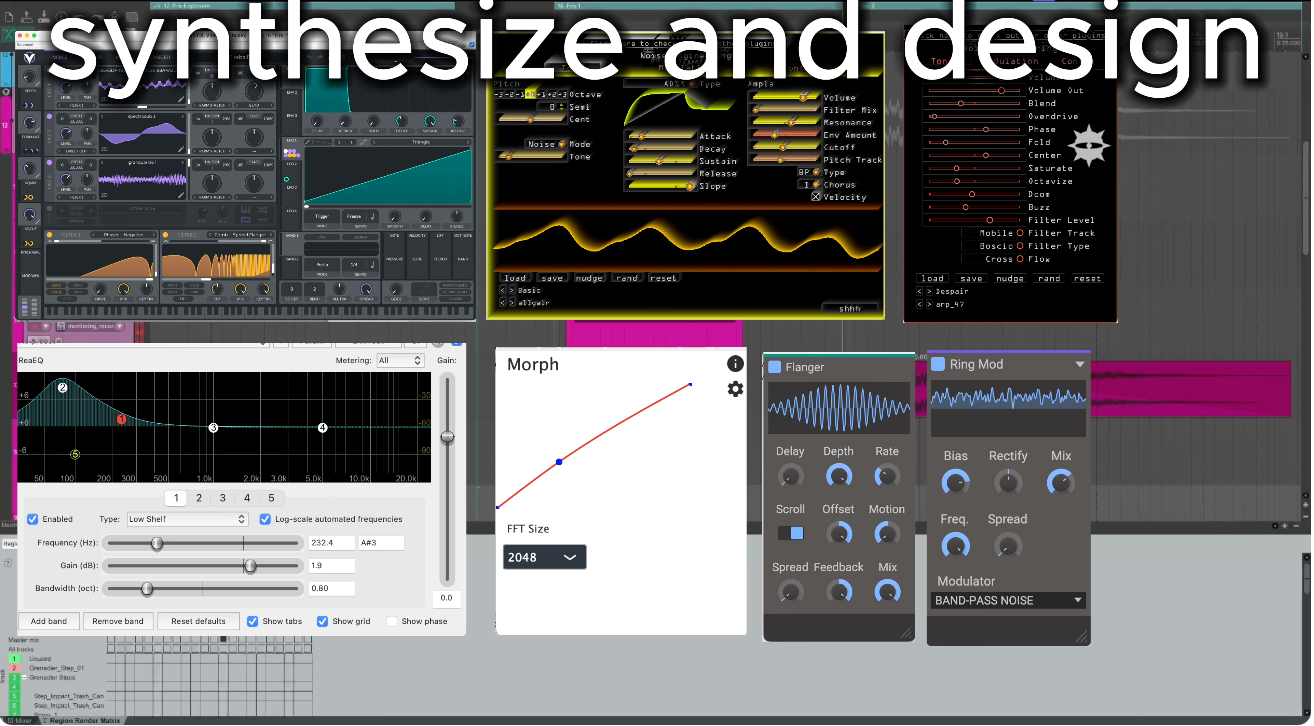Open the ReaEQ Metering dropdown
Image resolution: width=1314 pixels, height=726 pixels.
[x=400, y=360]
